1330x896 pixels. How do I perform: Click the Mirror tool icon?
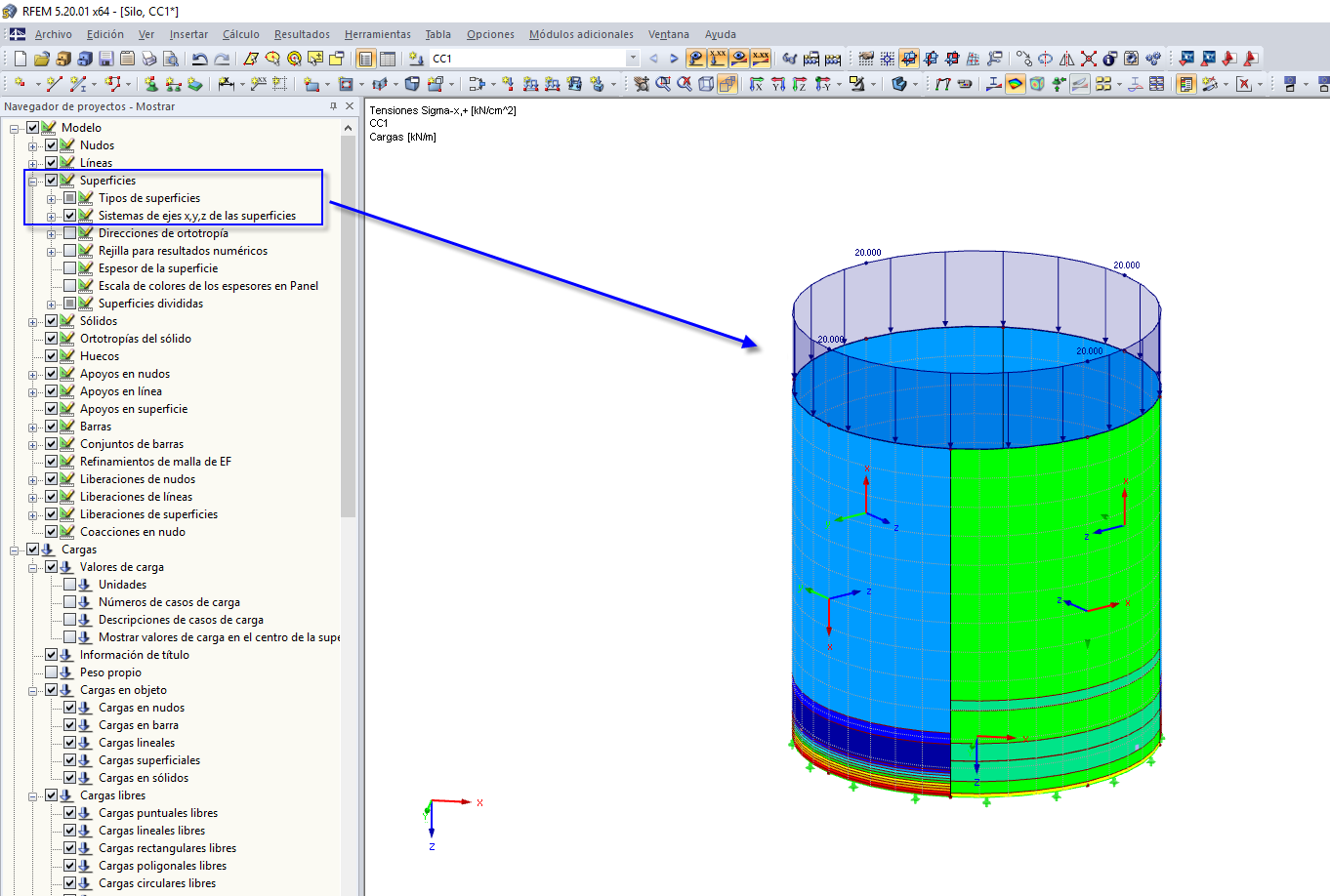coord(1067,59)
